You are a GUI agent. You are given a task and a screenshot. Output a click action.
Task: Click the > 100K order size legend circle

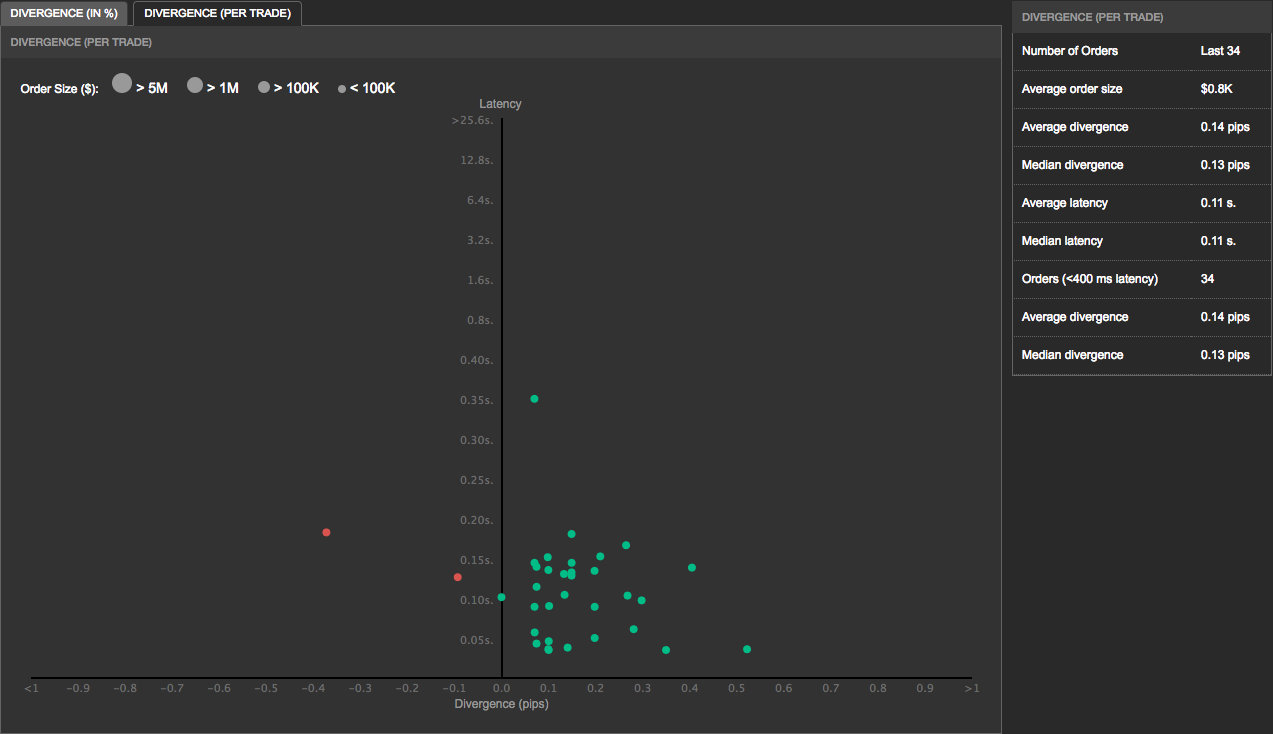coord(264,88)
